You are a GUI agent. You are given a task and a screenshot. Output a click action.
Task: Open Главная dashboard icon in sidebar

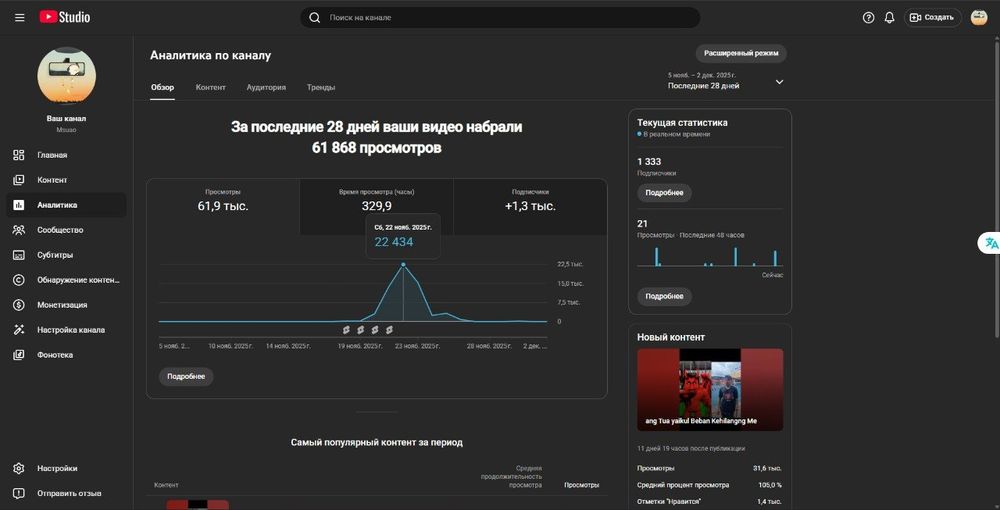coord(18,155)
